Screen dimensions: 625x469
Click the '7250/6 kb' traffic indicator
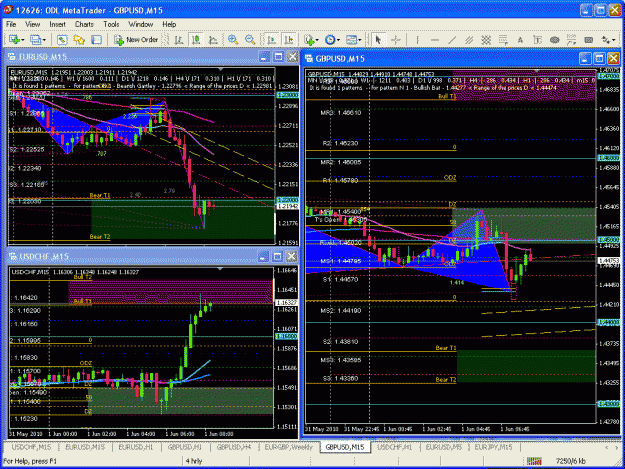571,461
